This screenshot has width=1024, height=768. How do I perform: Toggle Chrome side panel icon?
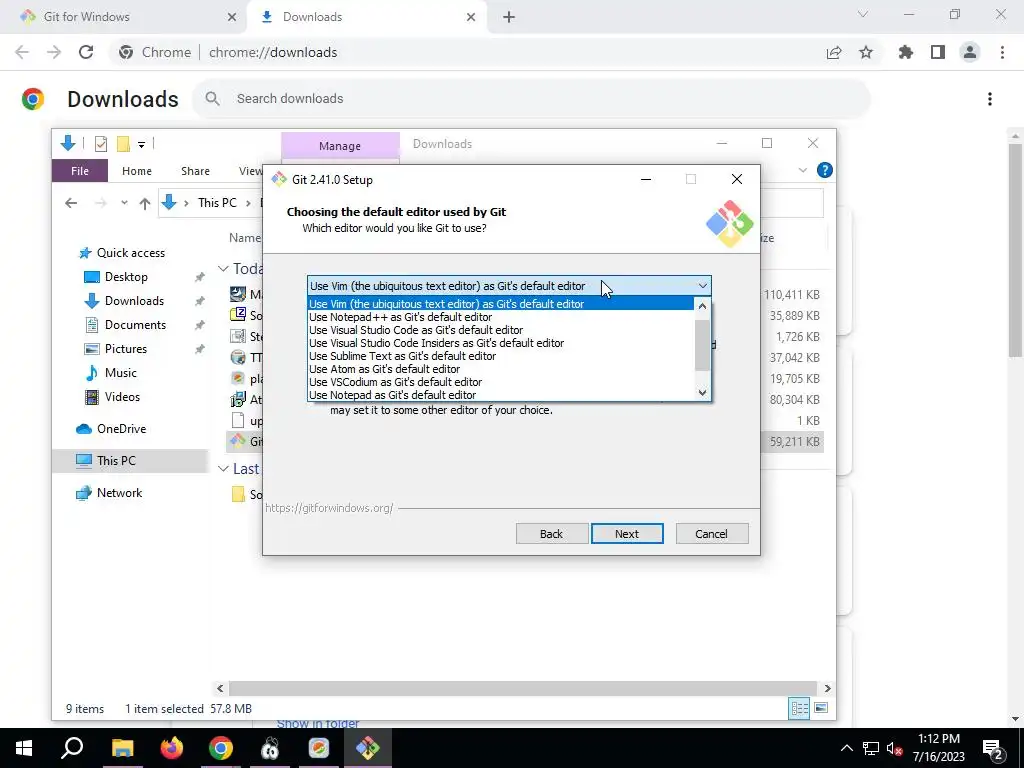(938, 52)
